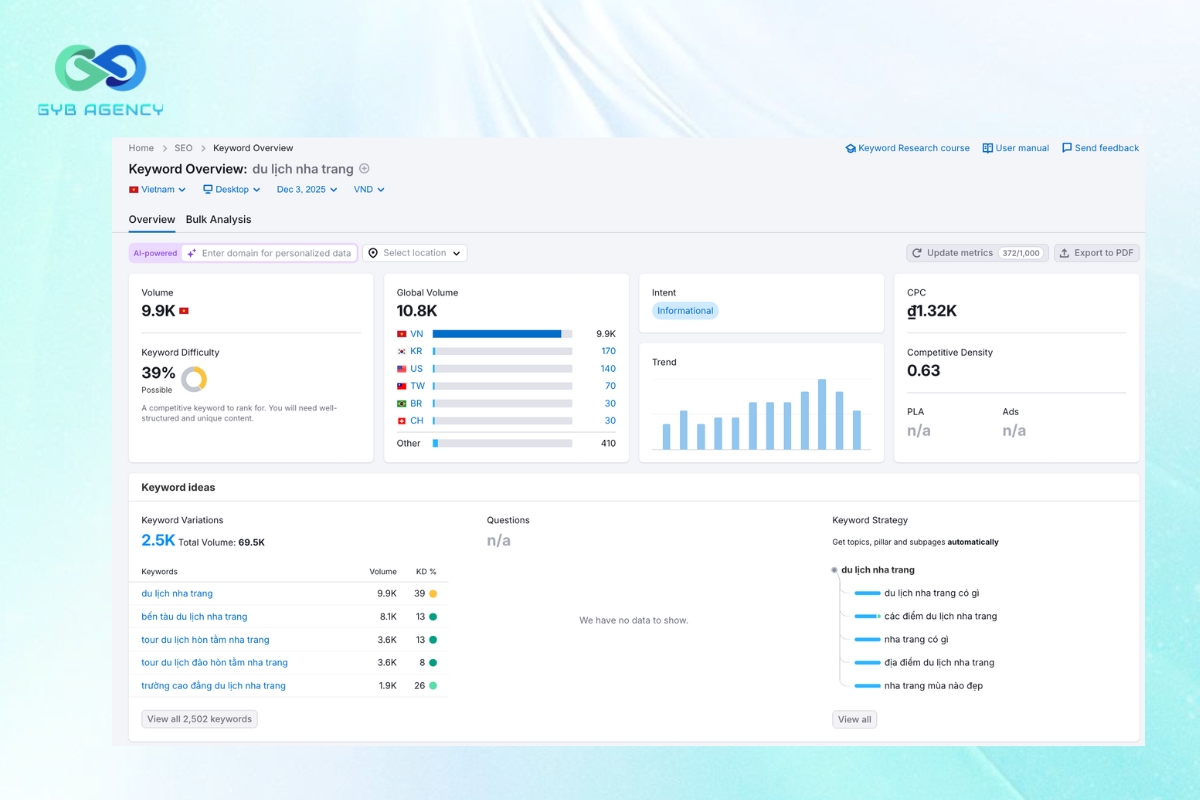Select subtopic 'du lịch nha trang có gì'

pos(932,593)
